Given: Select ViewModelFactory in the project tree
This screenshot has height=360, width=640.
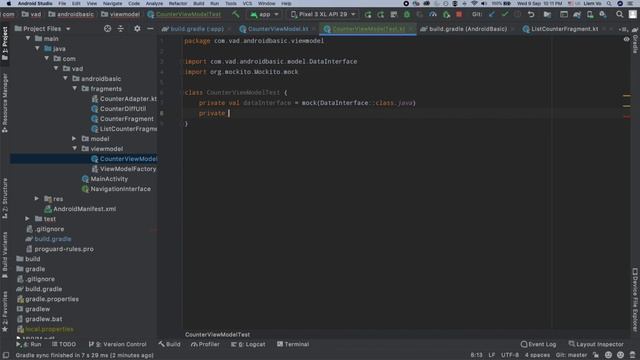Looking at the screenshot, I should point(123,169).
